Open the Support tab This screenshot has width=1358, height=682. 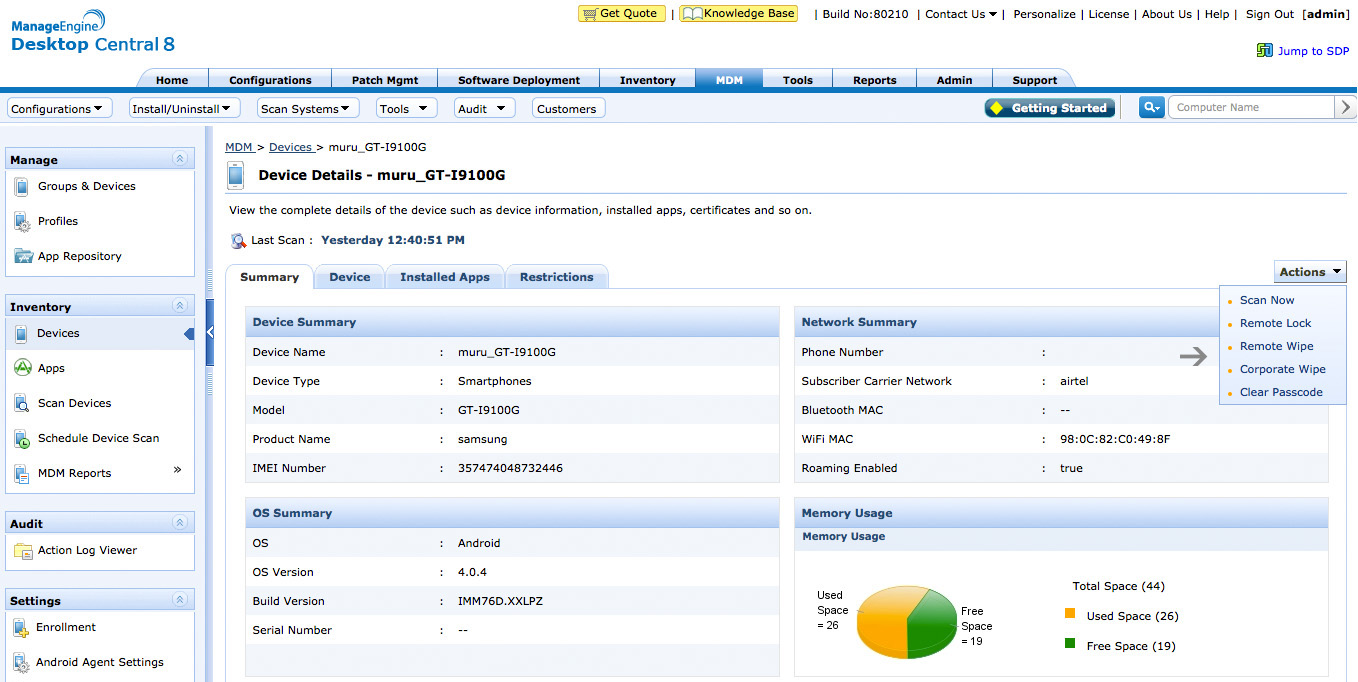[1034, 80]
